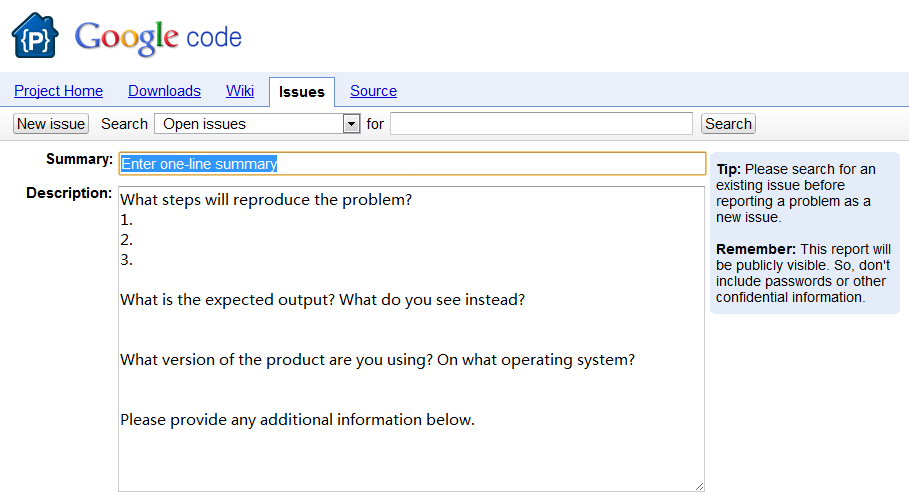Open the Wiki tab
This screenshot has width=909, height=497.
pyautogui.click(x=240, y=91)
